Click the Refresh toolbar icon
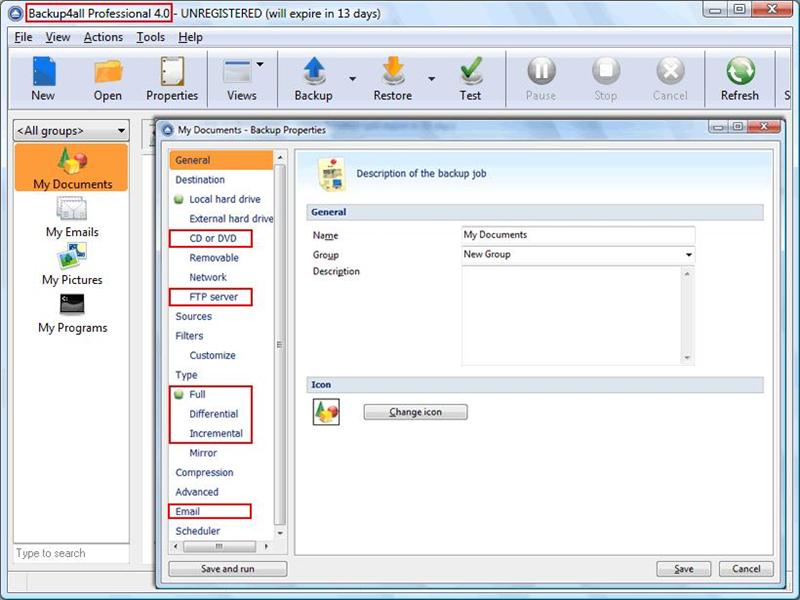800x600 pixels. click(x=740, y=70)
